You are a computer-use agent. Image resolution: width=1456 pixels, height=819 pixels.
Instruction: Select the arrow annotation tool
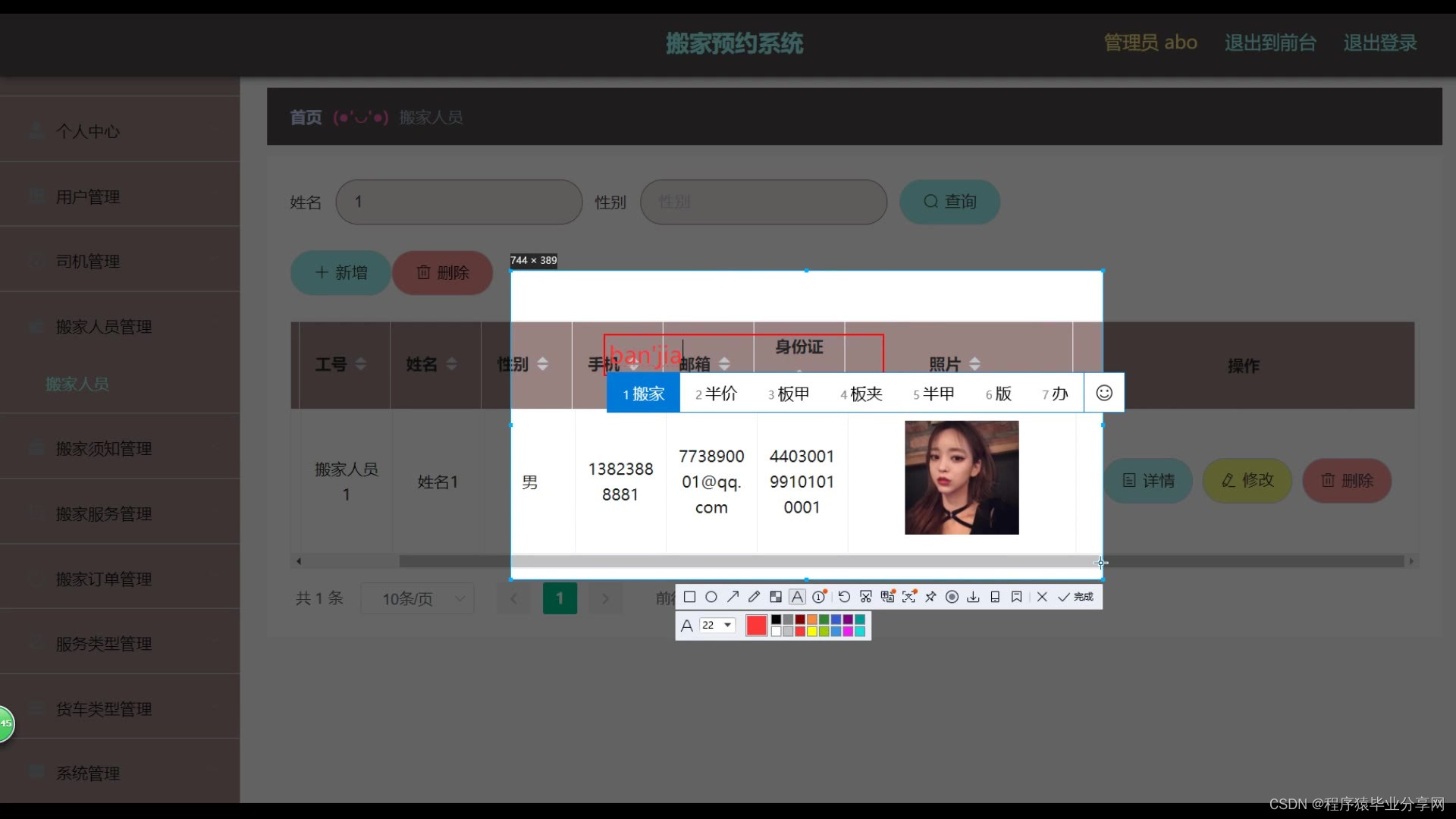pyautogui.click(x=733, y=597)
